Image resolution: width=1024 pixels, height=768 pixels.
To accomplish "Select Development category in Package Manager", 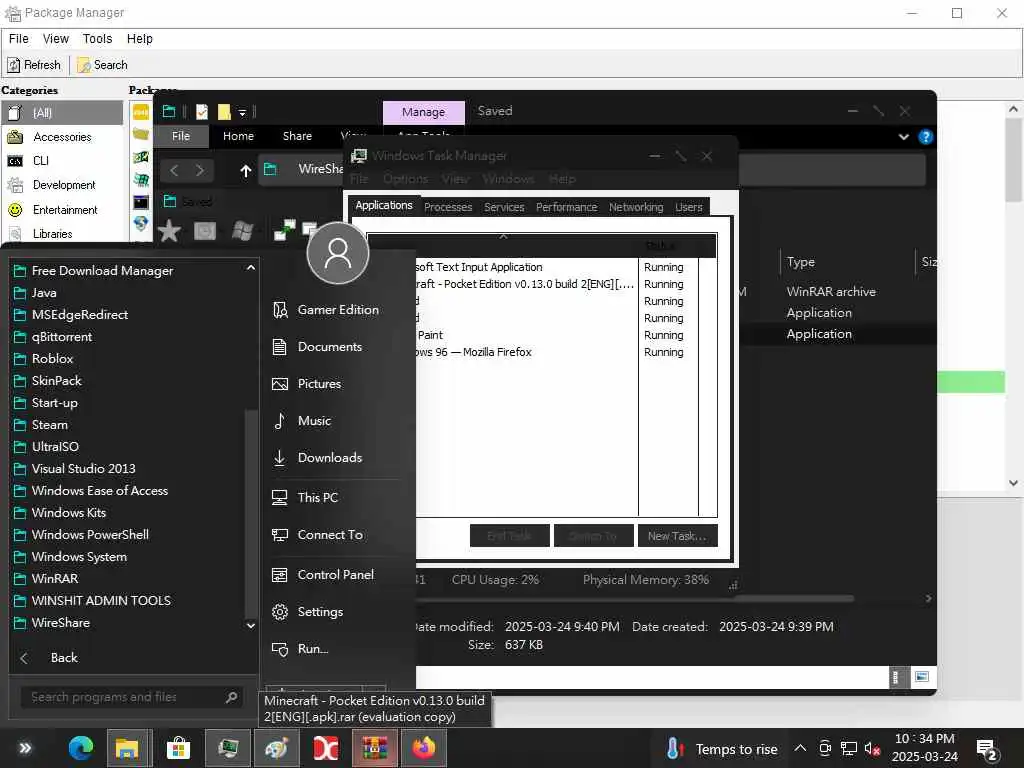I will coord(64,185).
